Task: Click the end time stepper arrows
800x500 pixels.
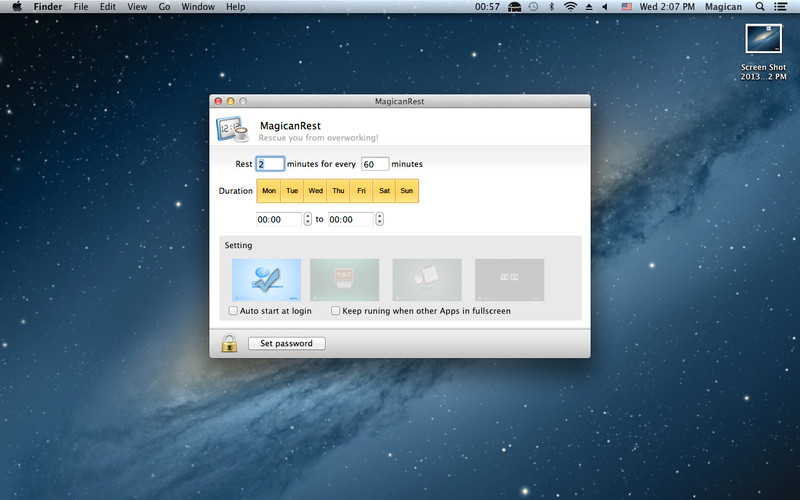Action: tap(379, 219)
